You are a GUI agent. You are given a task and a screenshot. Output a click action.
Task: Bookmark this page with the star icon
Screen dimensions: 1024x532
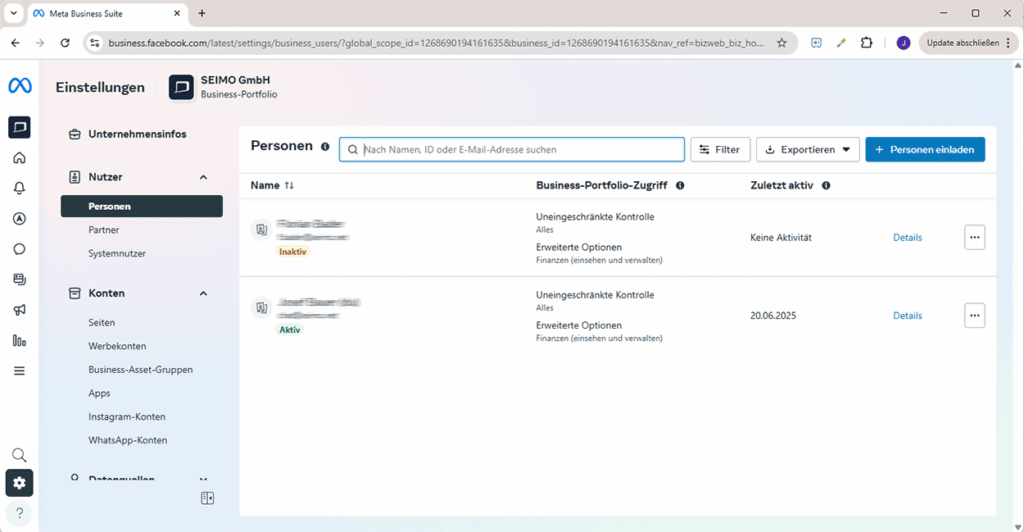782,43
